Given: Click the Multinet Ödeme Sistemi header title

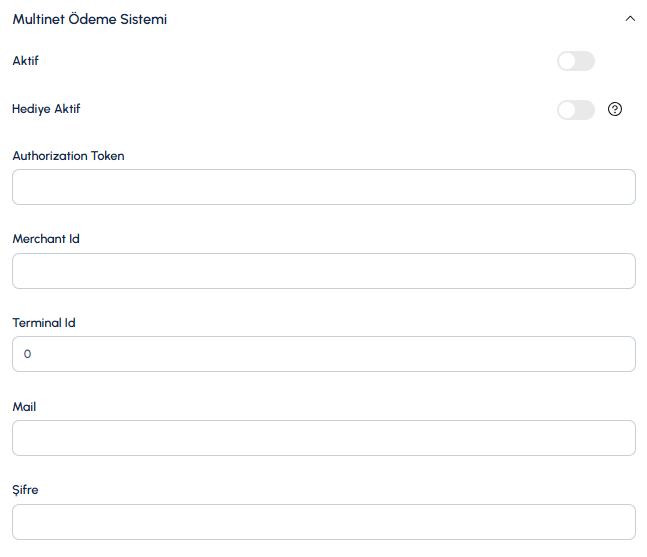Looking at the screenshot, I should click(x=90, y=19).
